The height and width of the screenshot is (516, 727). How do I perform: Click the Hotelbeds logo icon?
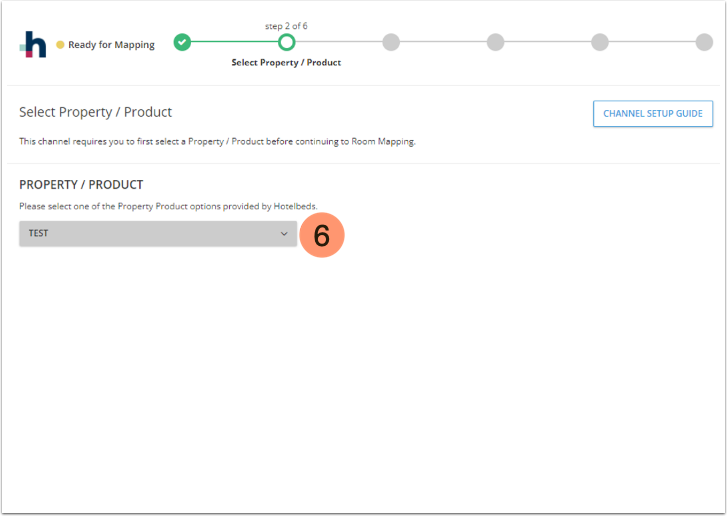click(33, 45)
